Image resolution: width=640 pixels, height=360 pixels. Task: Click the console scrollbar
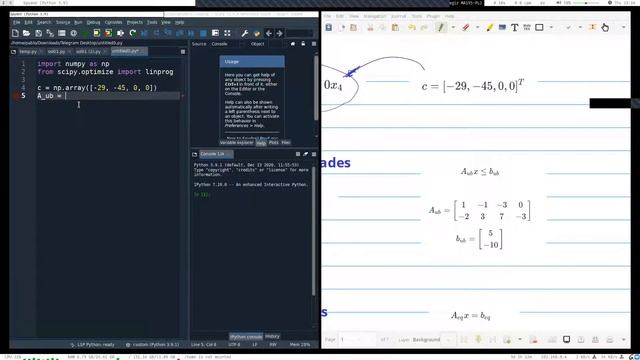coord(313,231)
